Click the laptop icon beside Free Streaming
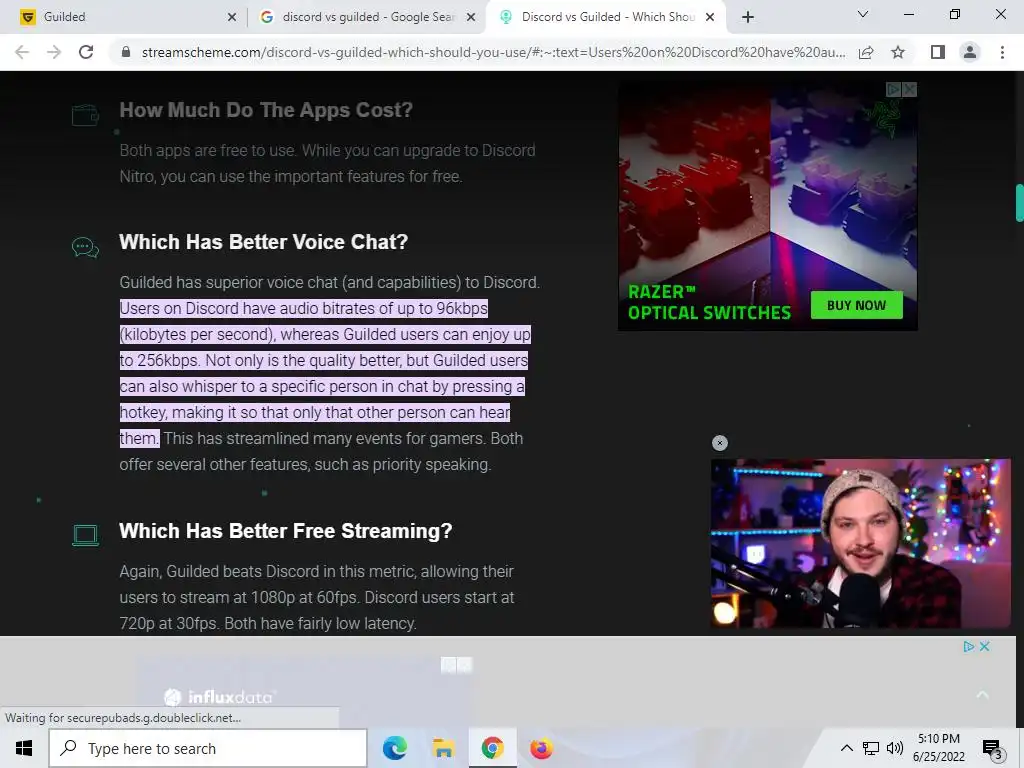1024x768 pixels. pos(85,536)
